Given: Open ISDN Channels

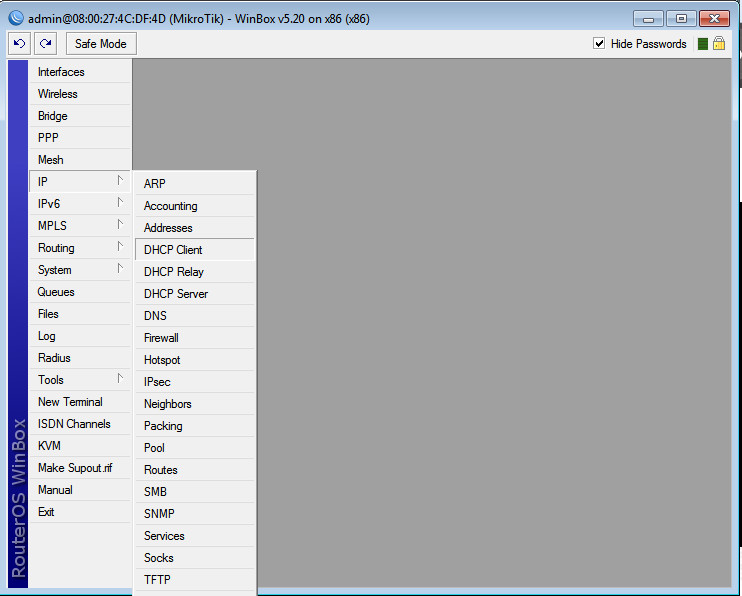Looking at the screenshot, I should [x=80, y=424].
